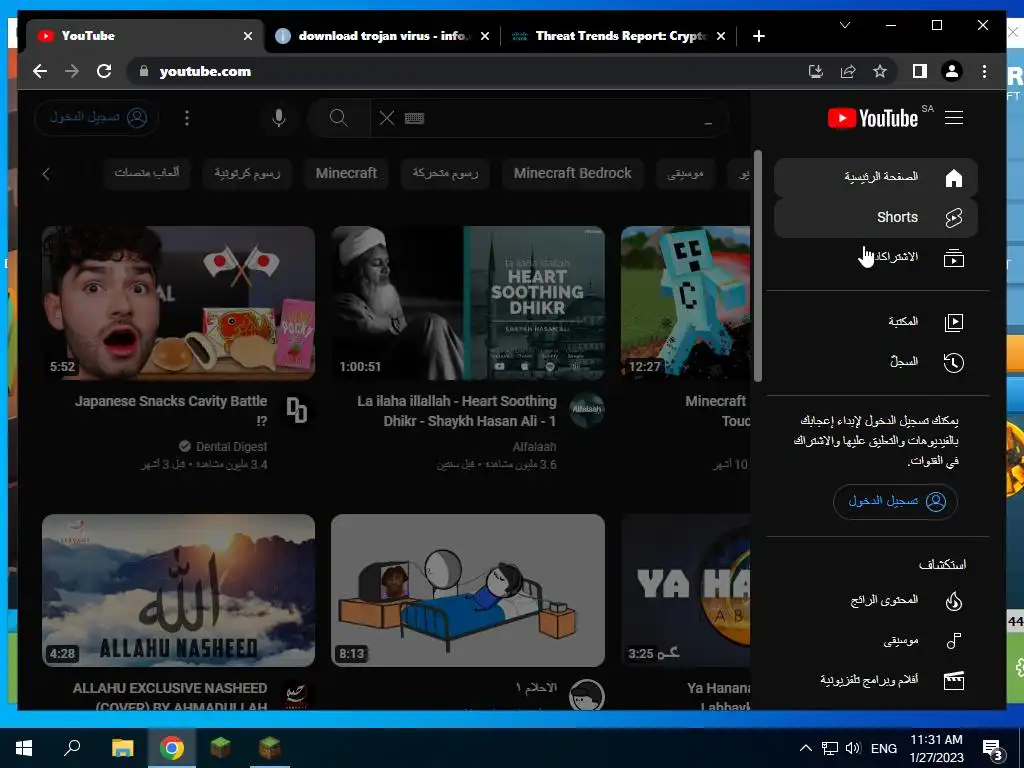Click the sign-in button in the sidebar
Viewport: 1024px width, 768px height.
tap(895, 502)
